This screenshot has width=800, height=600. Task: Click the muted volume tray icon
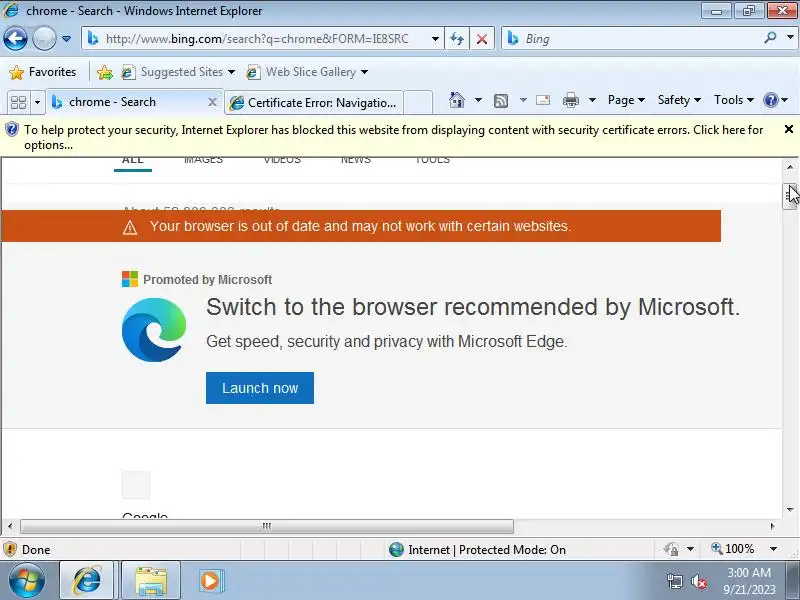coord(698,581)
